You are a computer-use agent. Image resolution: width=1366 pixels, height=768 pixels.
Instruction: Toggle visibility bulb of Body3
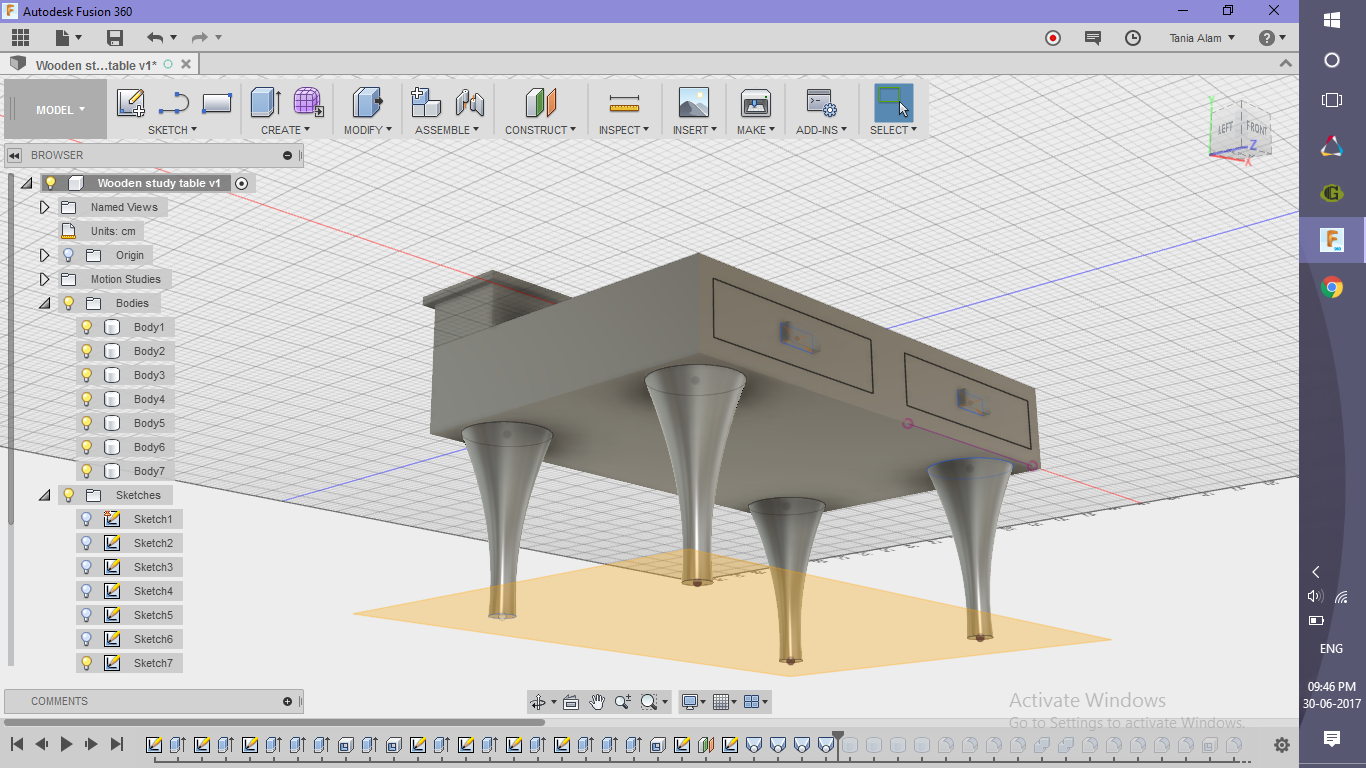coord(87,375)
